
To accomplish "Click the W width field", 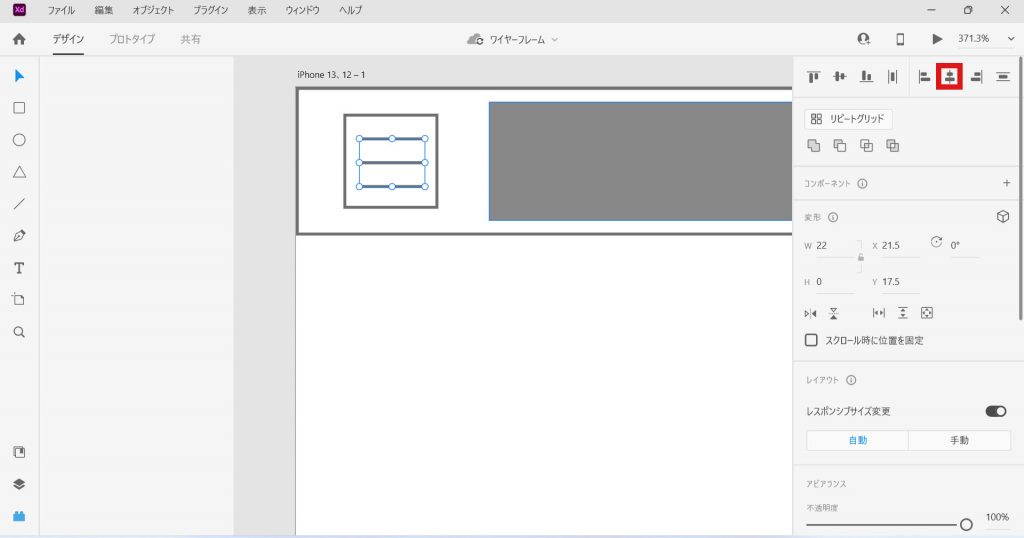I will click(x=835, y=246).
